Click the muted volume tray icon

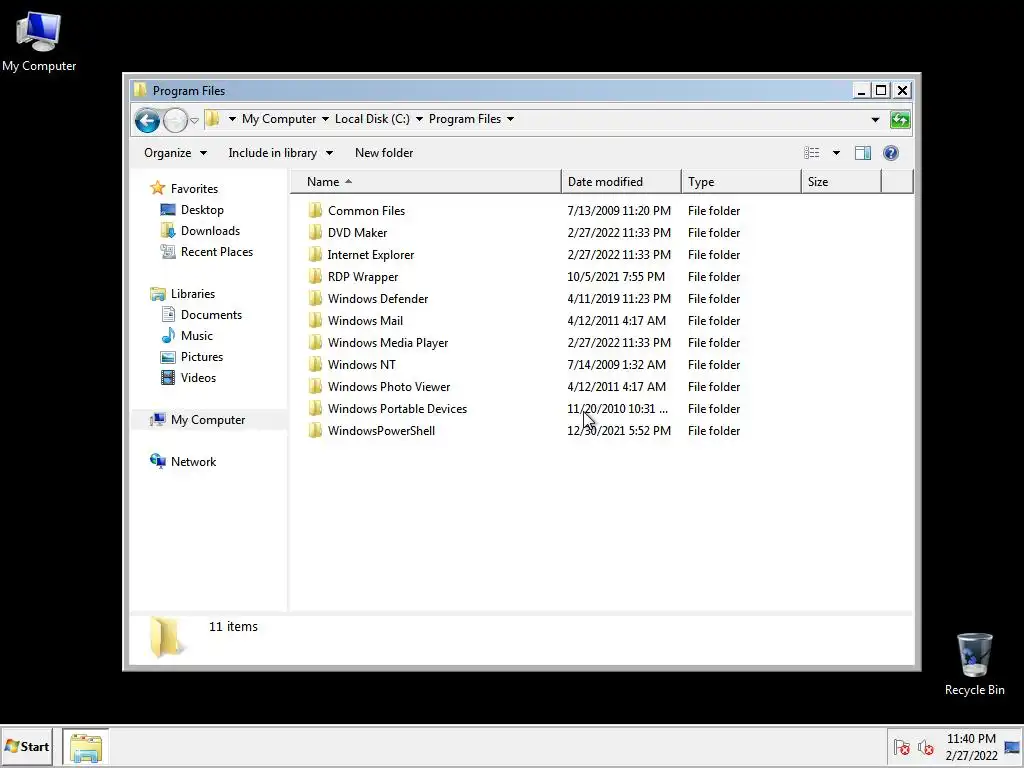[925, 747]
